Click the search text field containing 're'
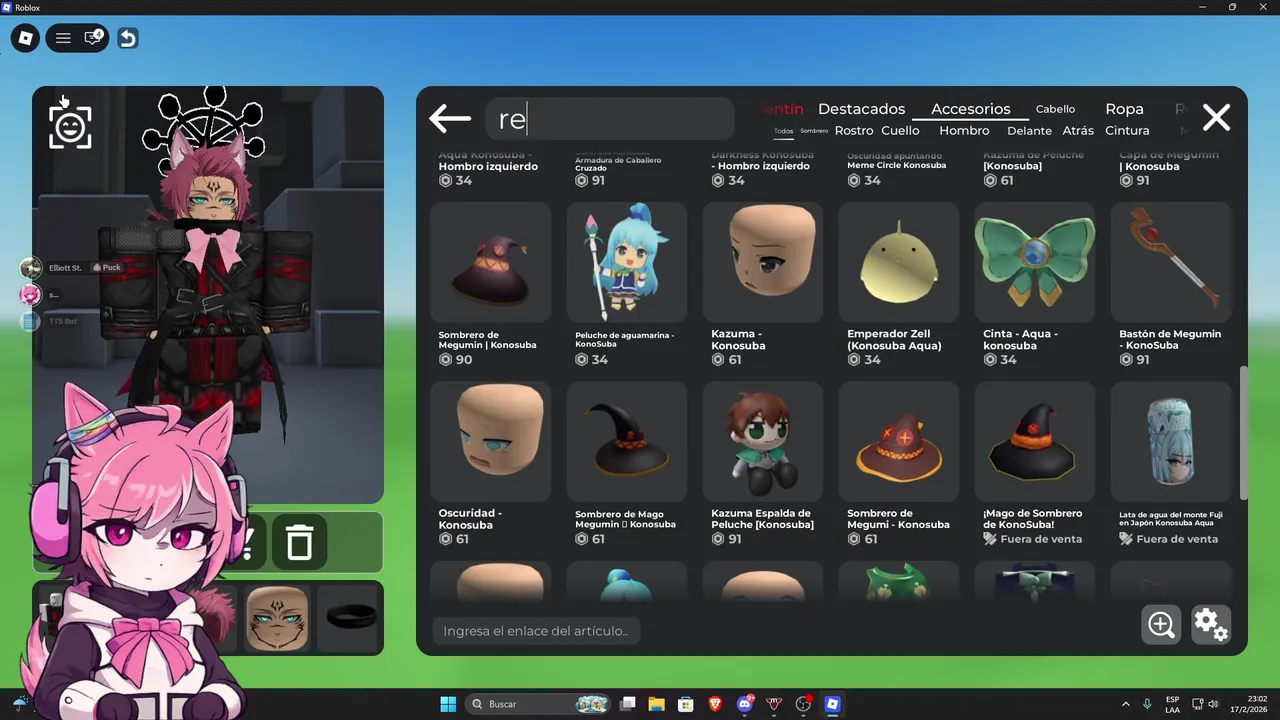 [x=609, y=119]
